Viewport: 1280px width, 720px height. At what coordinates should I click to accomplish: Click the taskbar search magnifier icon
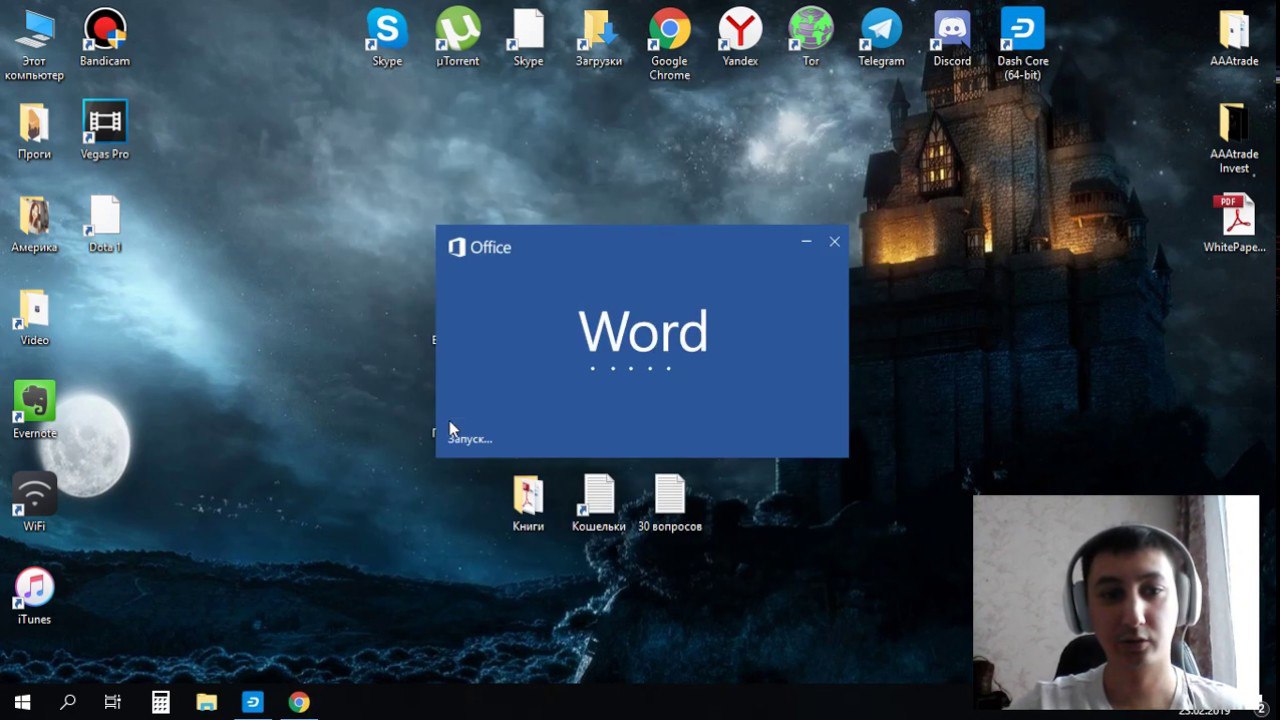pos(68,702)
